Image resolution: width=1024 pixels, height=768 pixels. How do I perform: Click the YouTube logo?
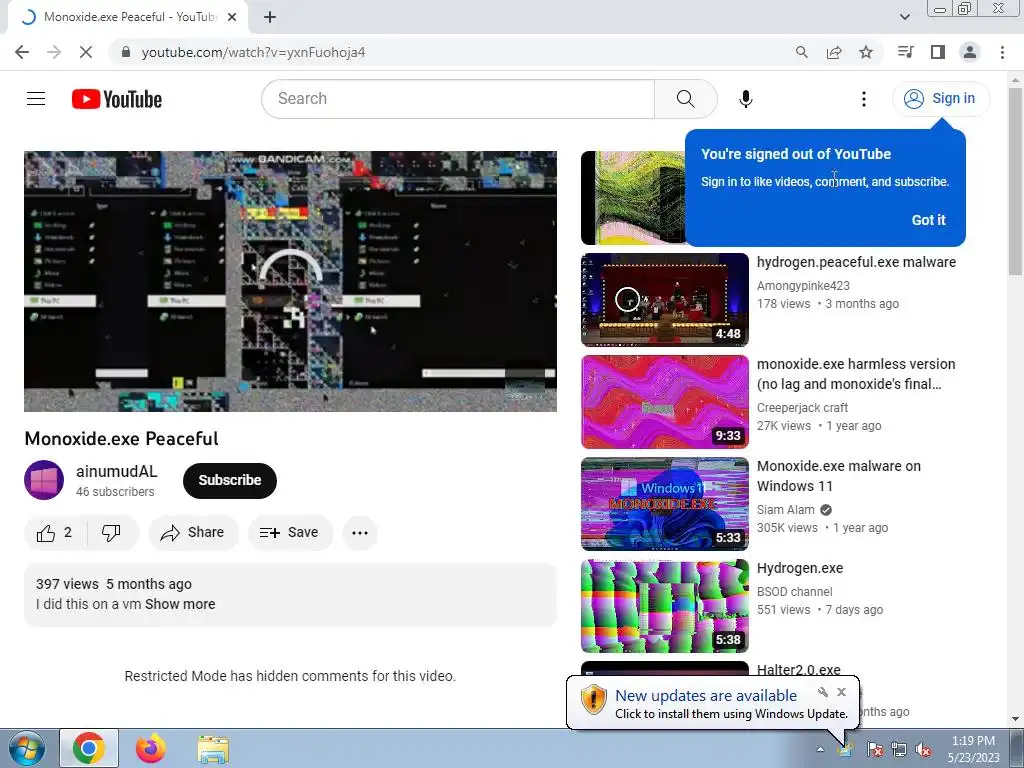(x=117, y=99)
